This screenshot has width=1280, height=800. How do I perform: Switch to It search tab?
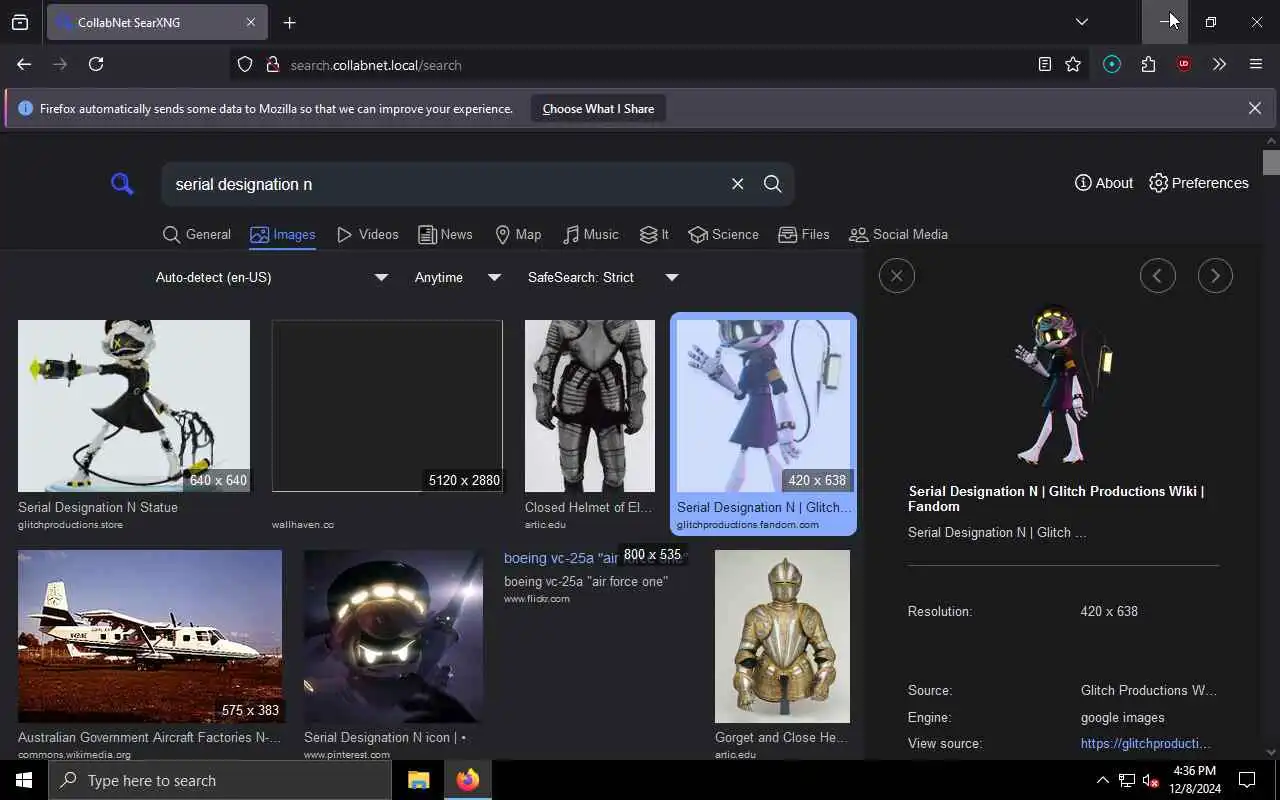(654, 234)
